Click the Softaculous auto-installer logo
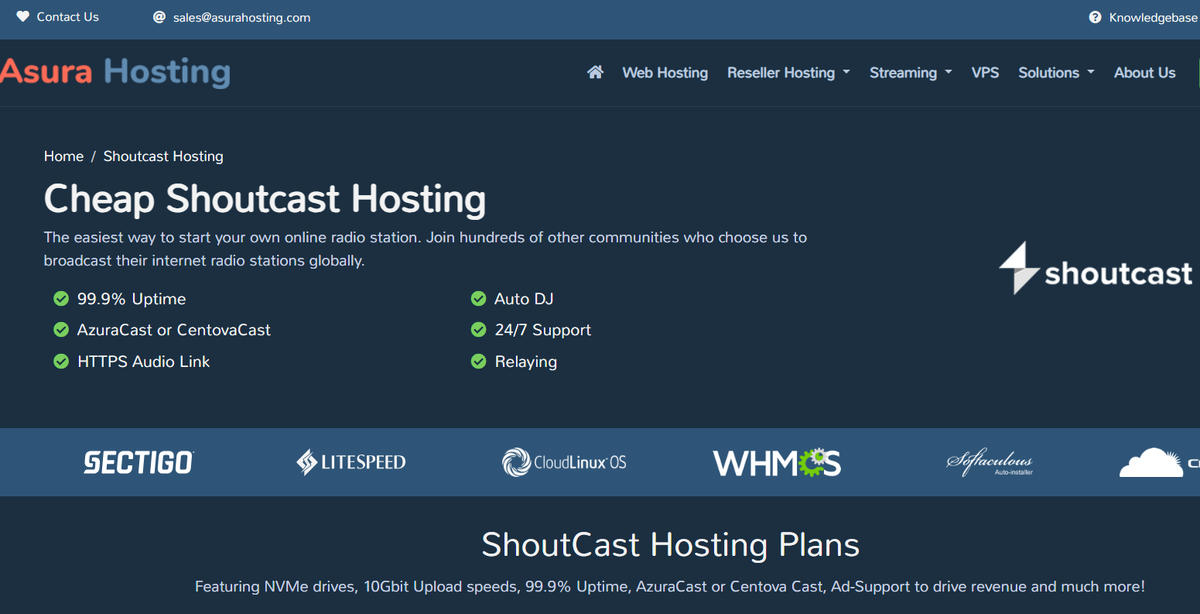Viewport: 1200px width, 614px height. pyautogui.click(x=990, y=462)
